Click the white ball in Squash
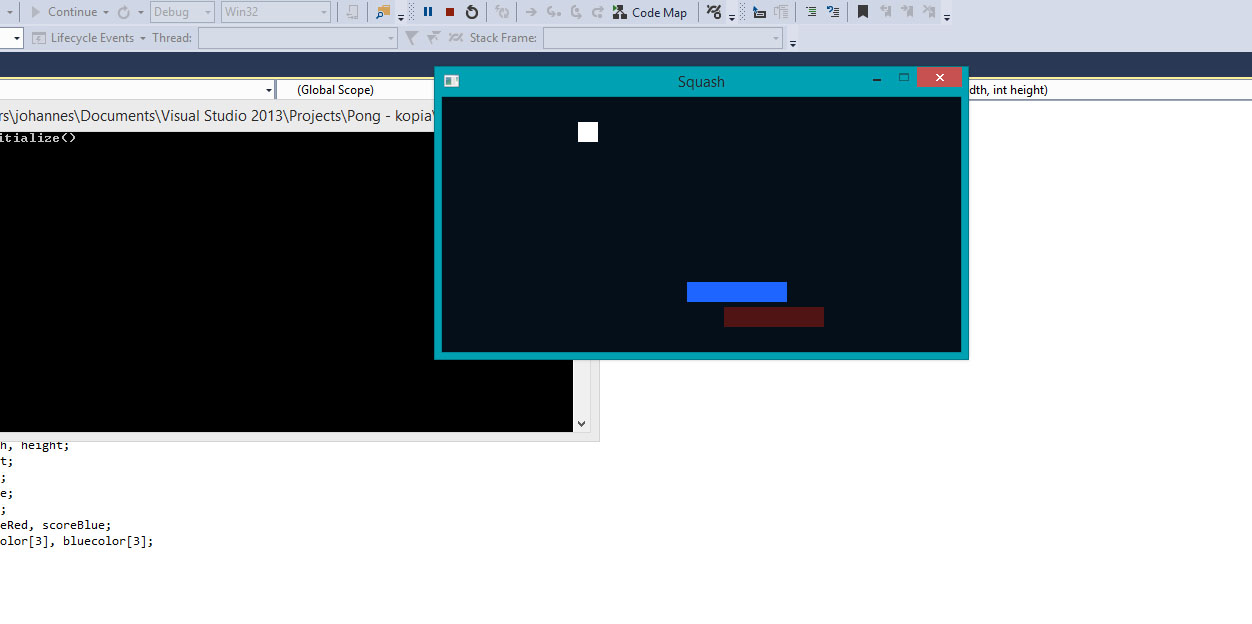Image resolution: width=1252 pixels, height=624 pixels. (x=588, y=132)
